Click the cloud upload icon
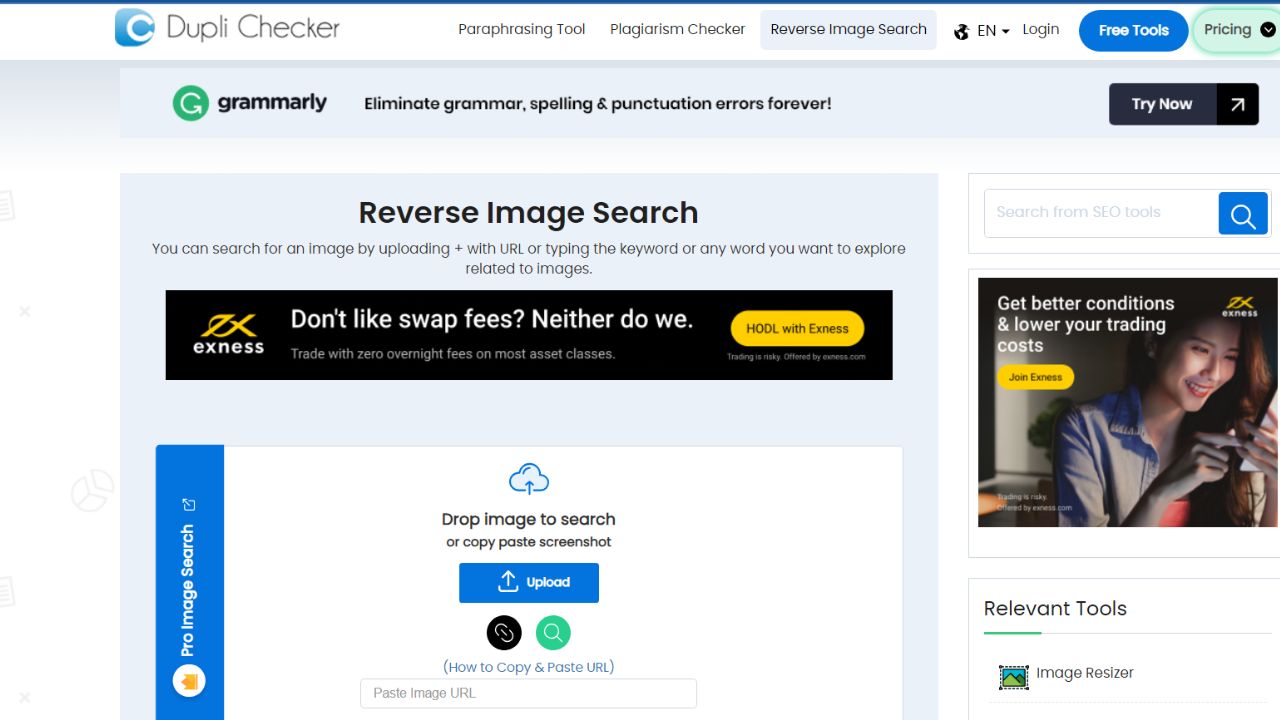 coord(529,479)
